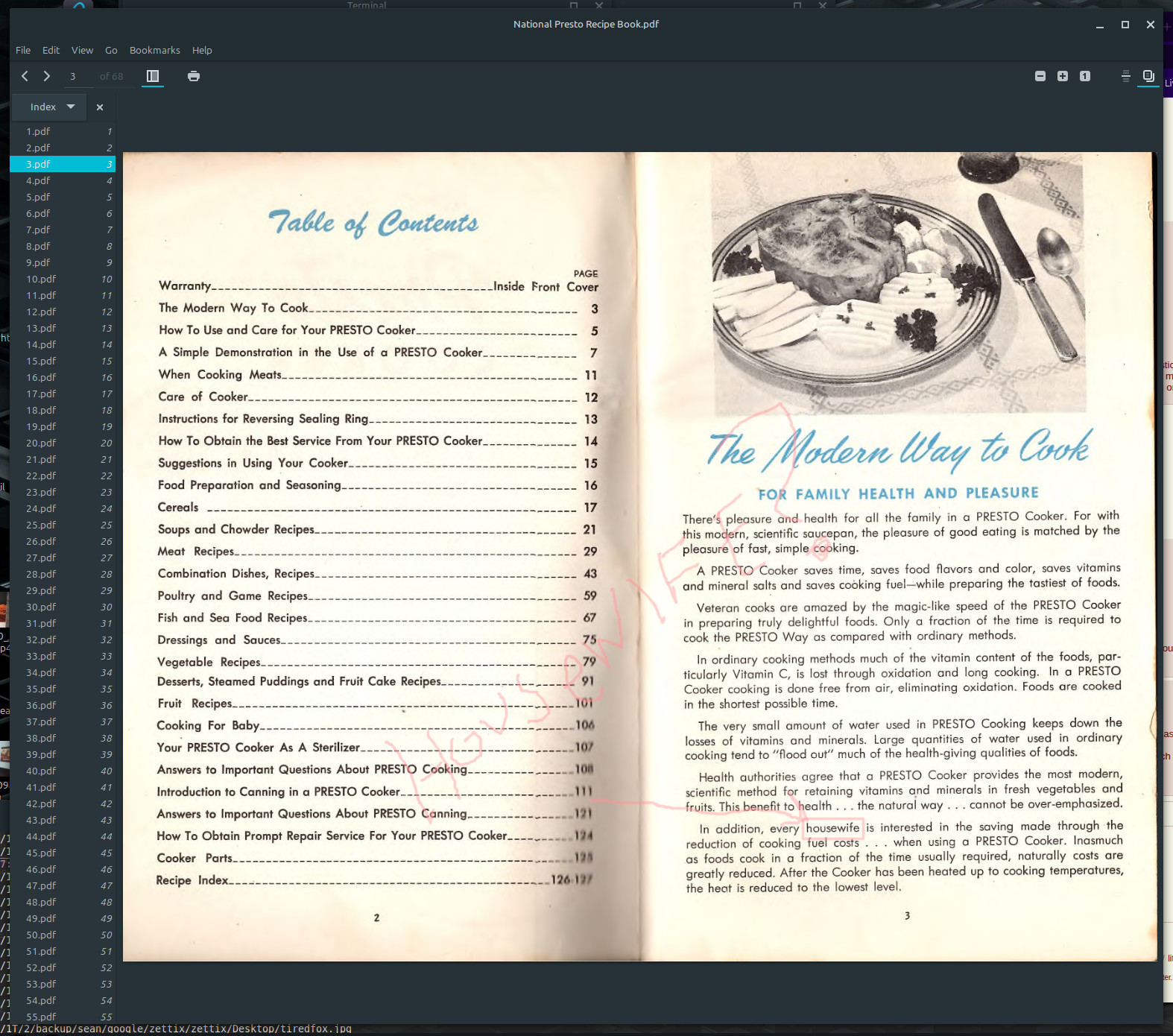Toggle the side pane button
Screen dimensions: 1173x1036
pos(153,76)
